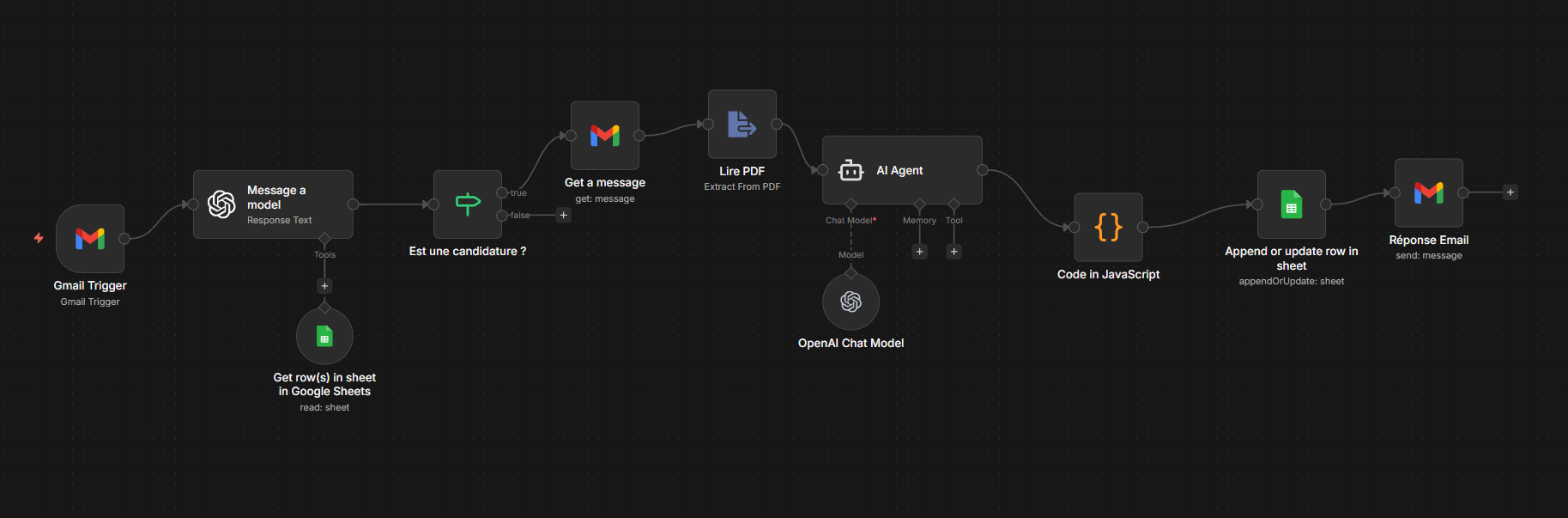
Task: Click the 'read: sheet' subtitle
Action: [324, 407]
